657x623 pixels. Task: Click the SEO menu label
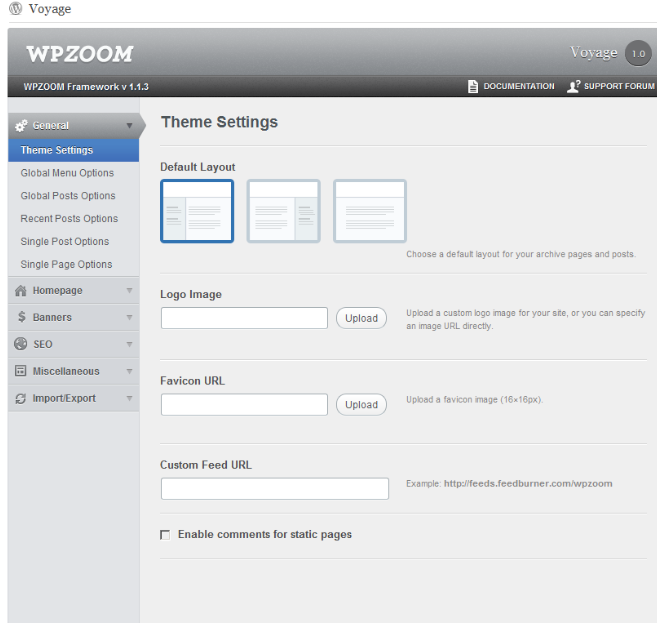43,344
